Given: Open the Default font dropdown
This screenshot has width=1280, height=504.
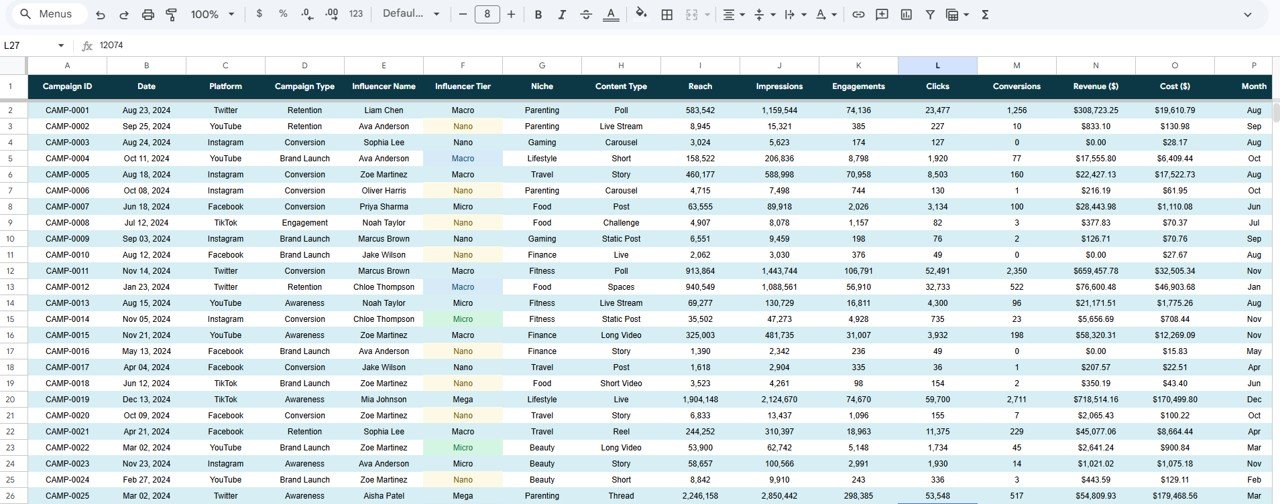Looking at the screenshot, I should [x=411, y=15].
